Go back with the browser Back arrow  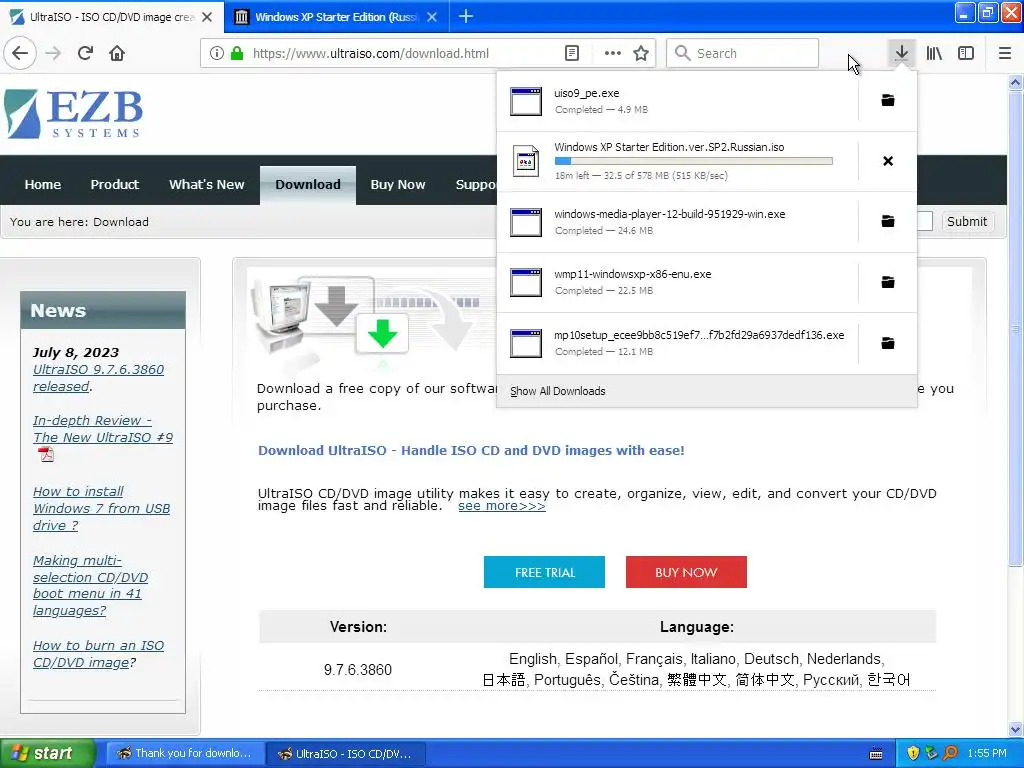[20, 53]
